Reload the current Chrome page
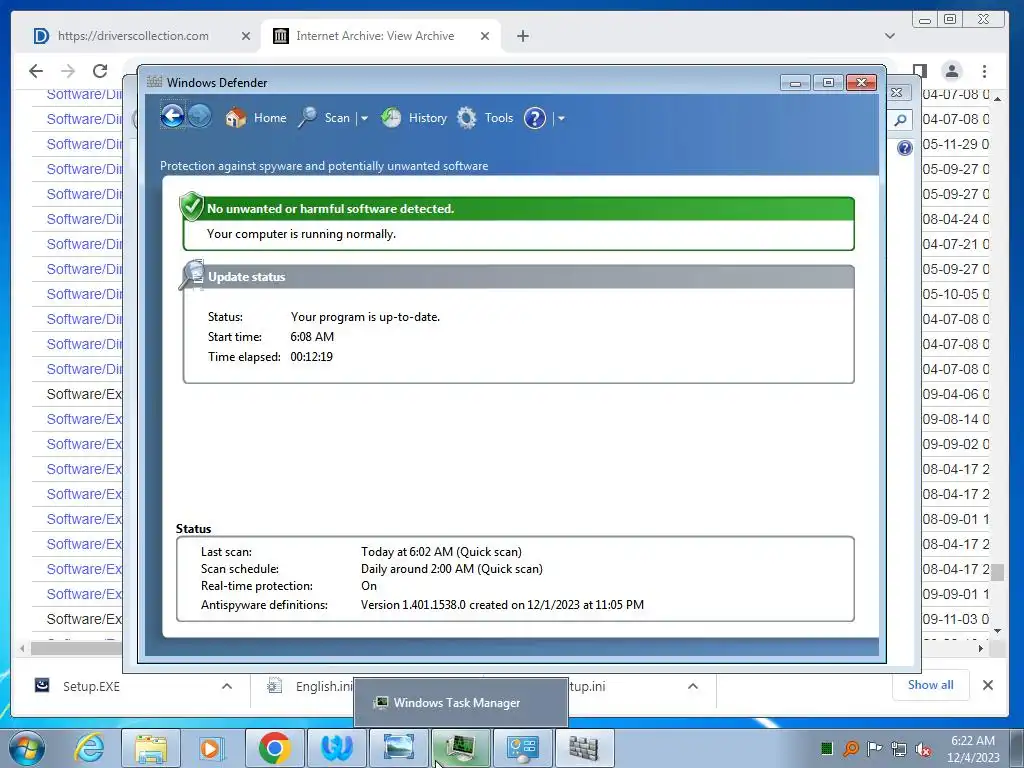Screen dimensions: 1024x768 (x=100, y=71)
